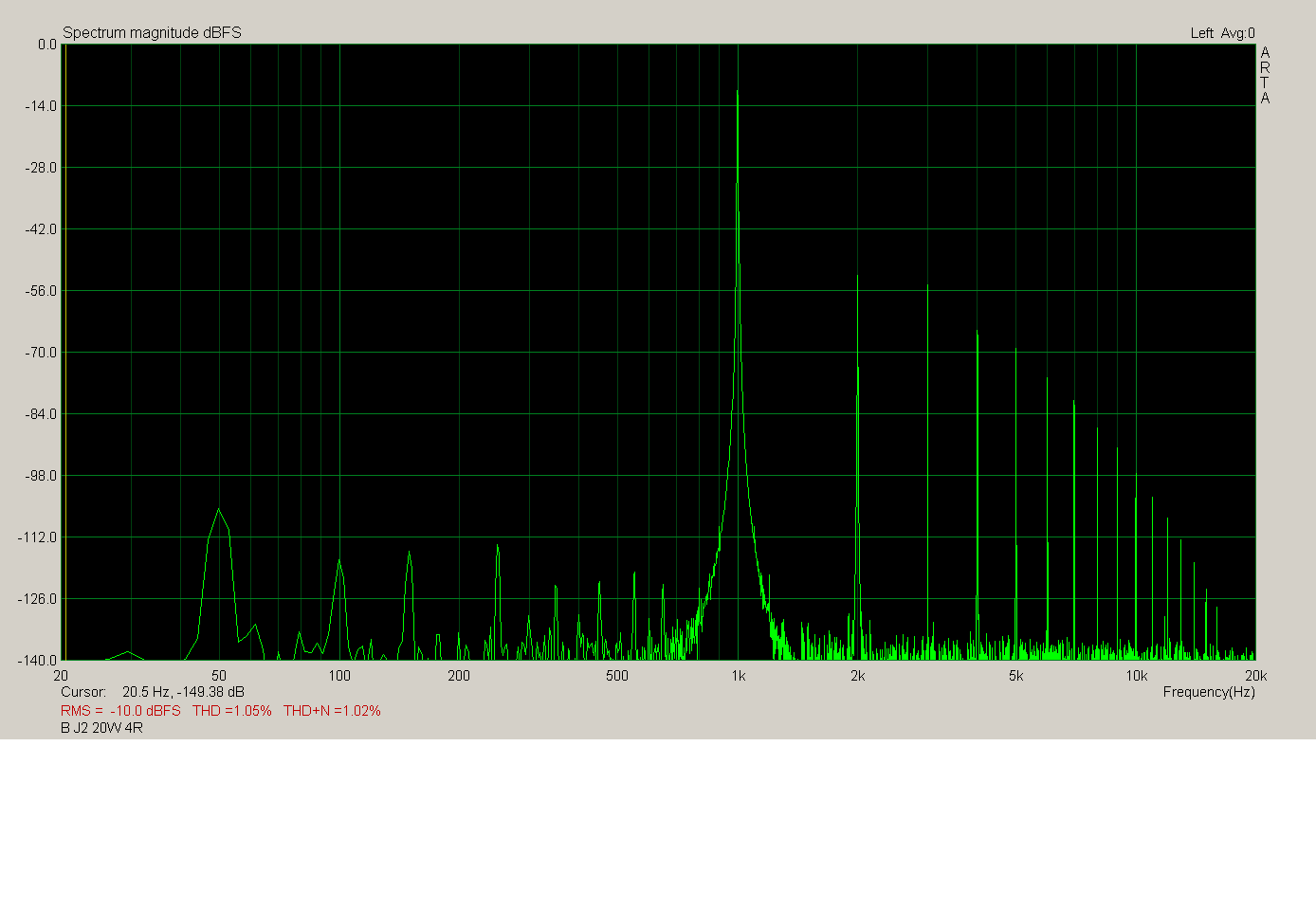Click the 200 Hz axis label
1316x910 pixels.
[x=459, y=676]
